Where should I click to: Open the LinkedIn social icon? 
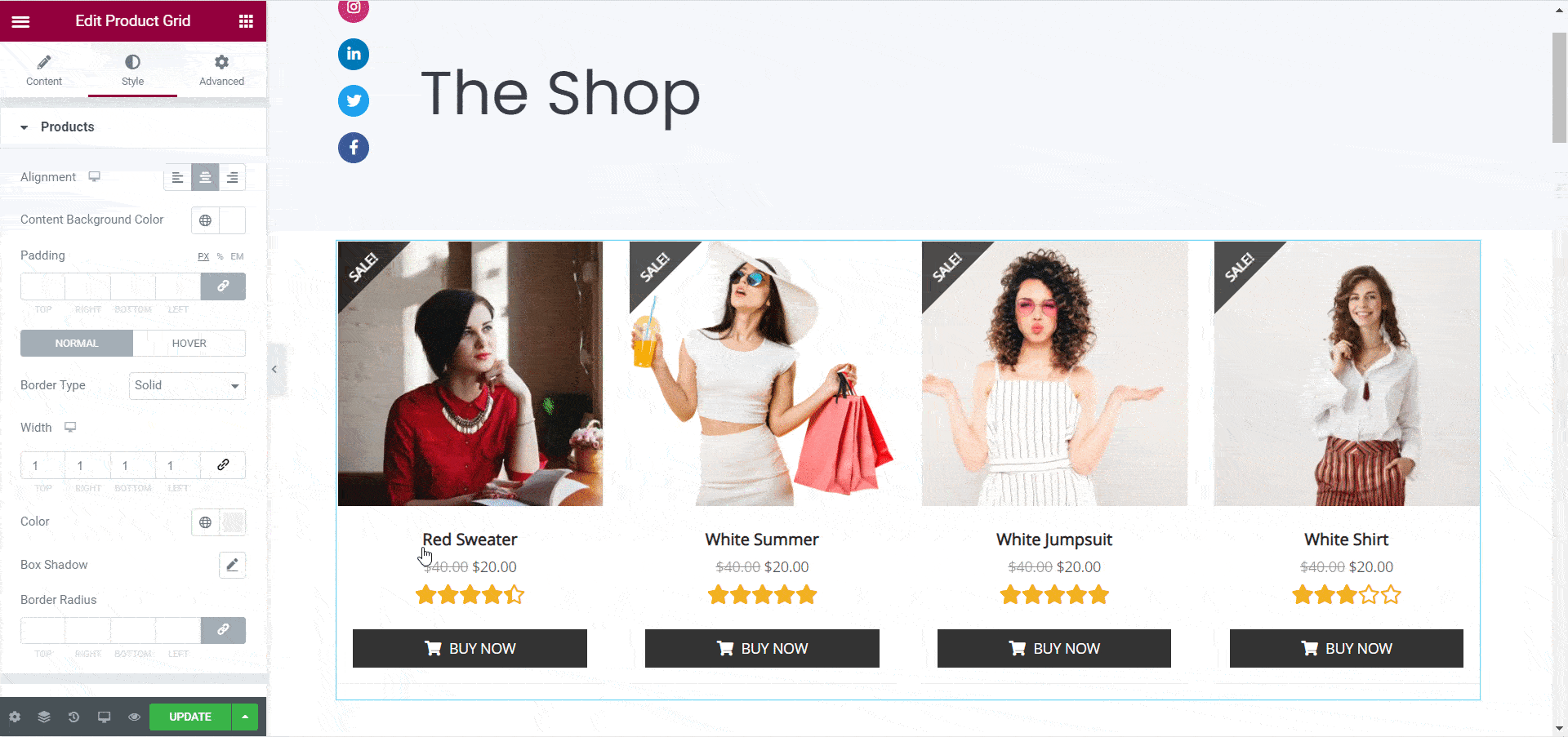pyautogui.click(x=354, y=54)
